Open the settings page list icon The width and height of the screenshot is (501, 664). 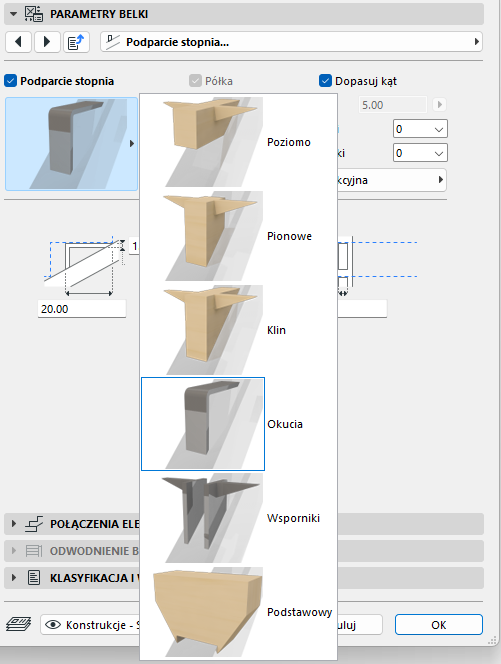(76, 42)
